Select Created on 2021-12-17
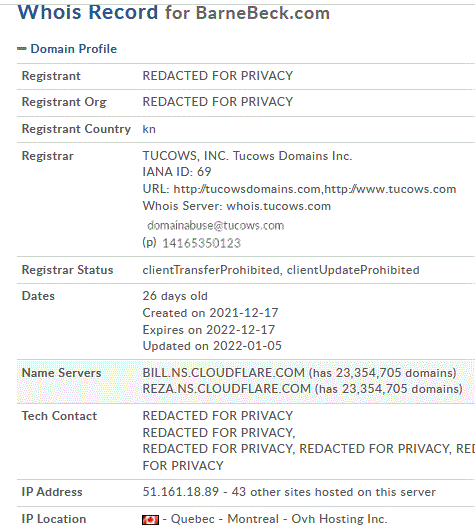The height and width of the screenshot is (528, 475). pos(210,313)
